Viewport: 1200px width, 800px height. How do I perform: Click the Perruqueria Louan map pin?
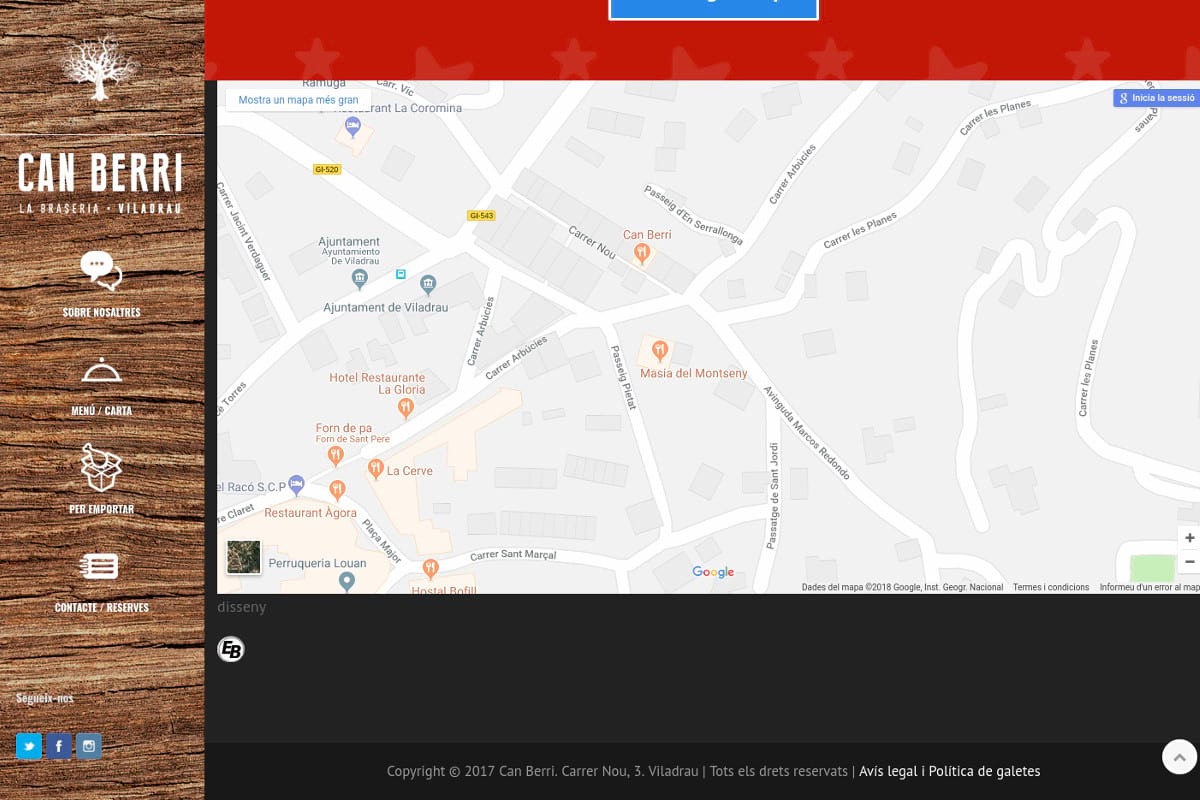pyautogui.click(x=346, y=581)
